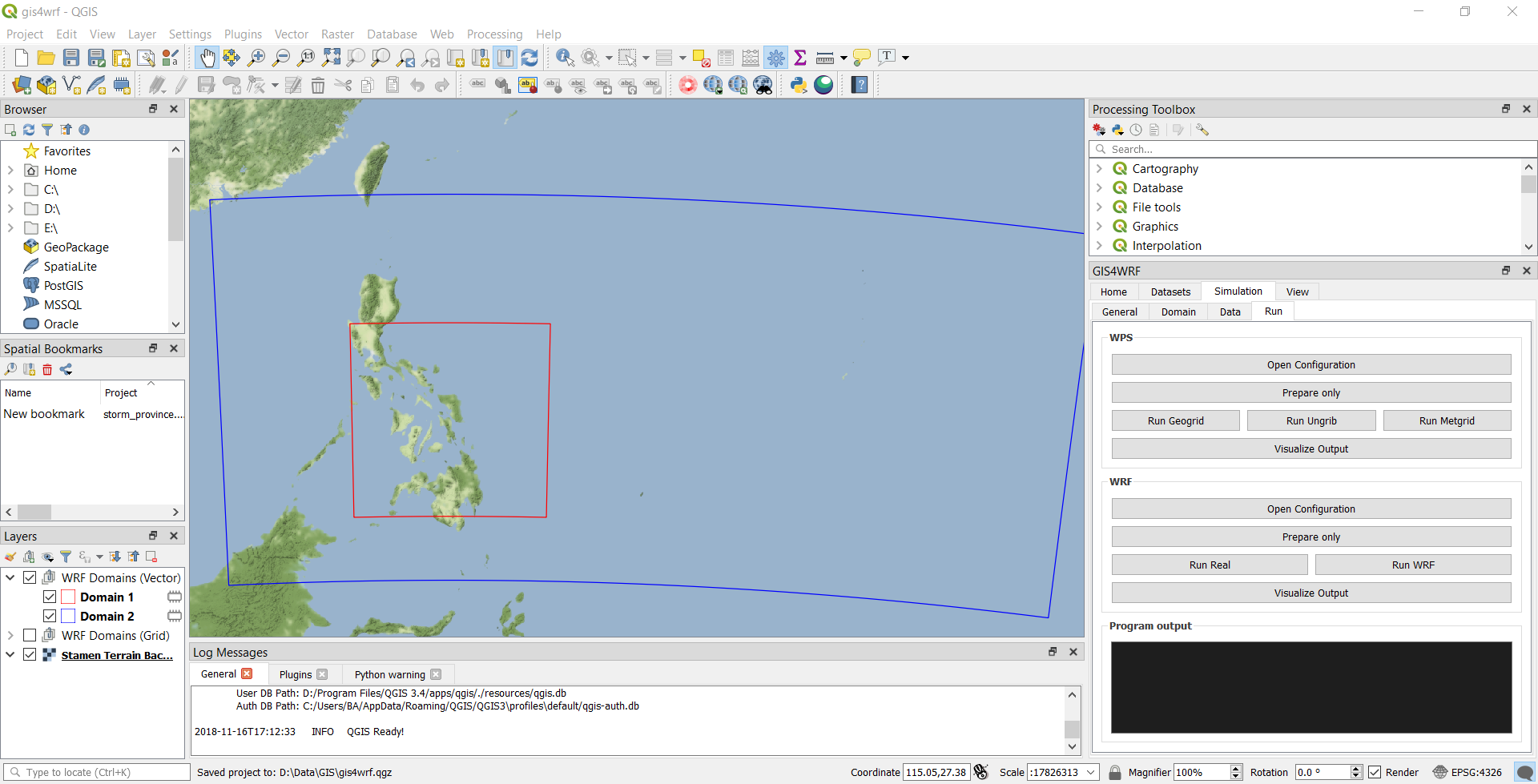Click the Processing Toolbox search field
The width and height of the screenshot is (1538, 784).
[x=1314, y=150]
